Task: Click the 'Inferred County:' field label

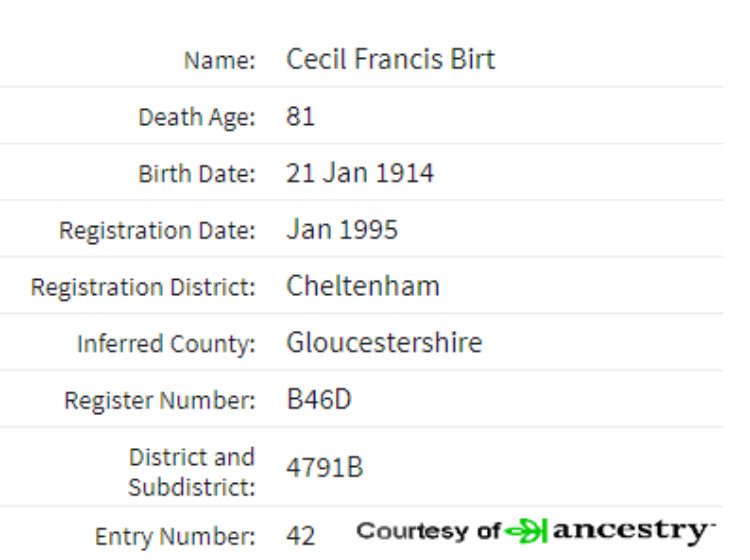Action: coord(166,344)
